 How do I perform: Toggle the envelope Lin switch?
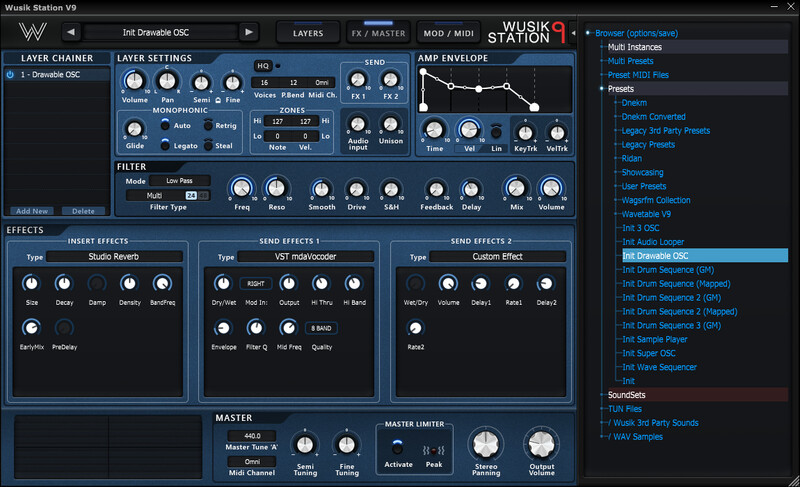(496, 132)
